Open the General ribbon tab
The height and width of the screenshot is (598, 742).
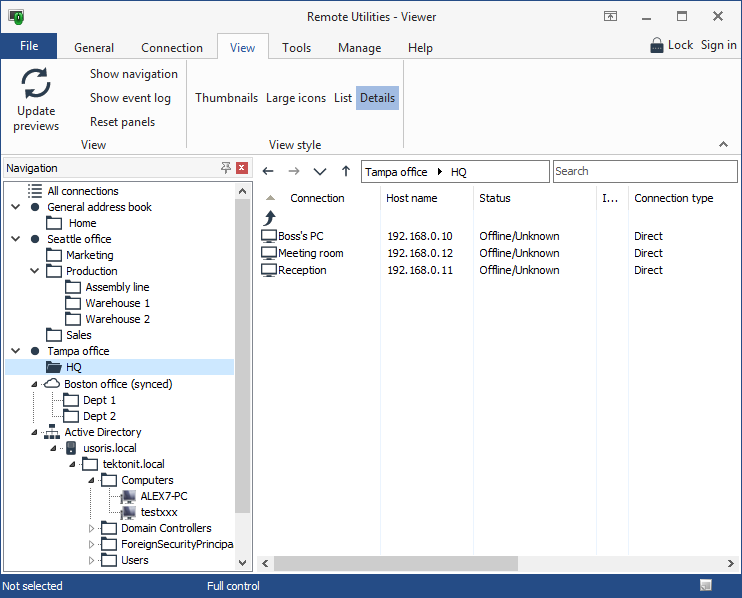(94, 48)
